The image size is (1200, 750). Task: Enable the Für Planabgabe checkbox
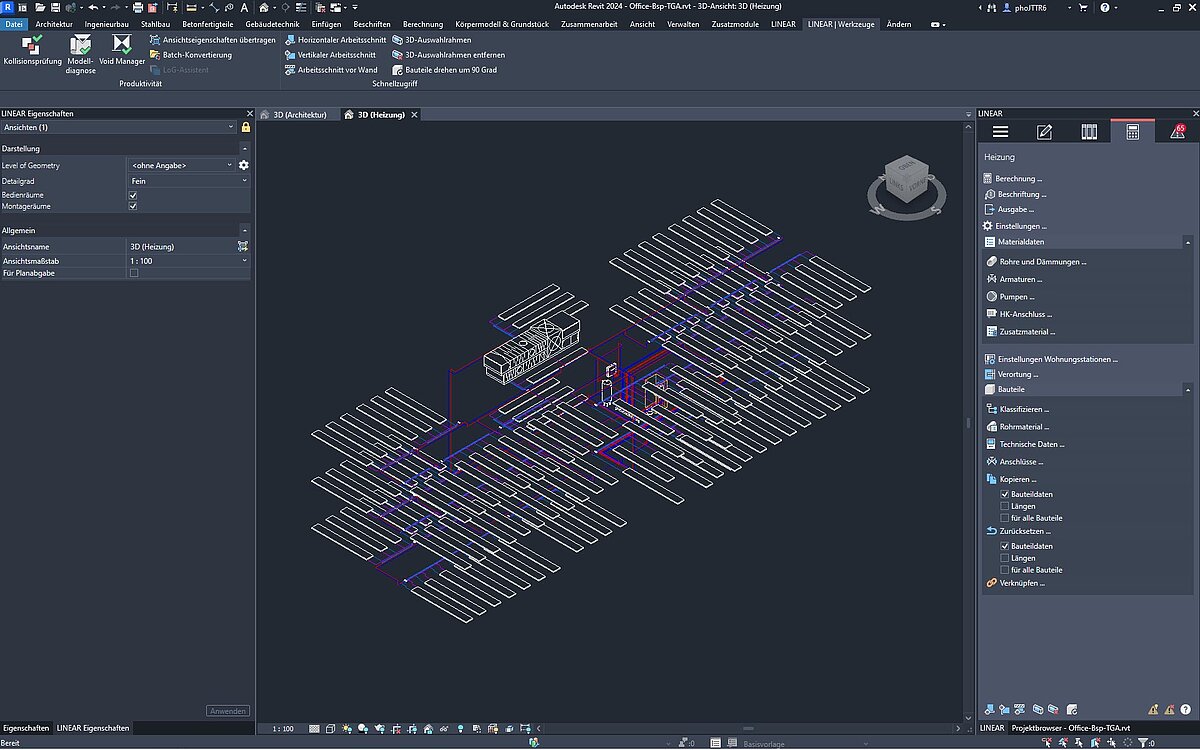[x=133, y=273]
